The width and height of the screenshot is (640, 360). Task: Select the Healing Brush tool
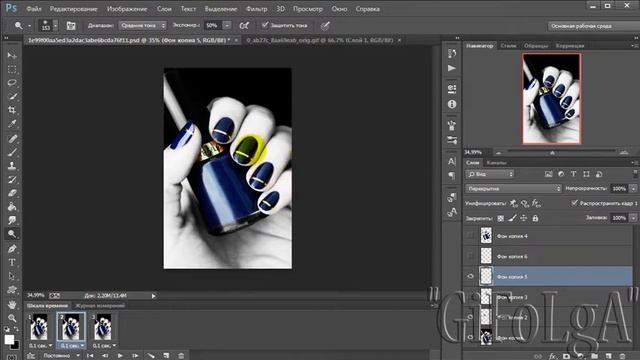12,138
